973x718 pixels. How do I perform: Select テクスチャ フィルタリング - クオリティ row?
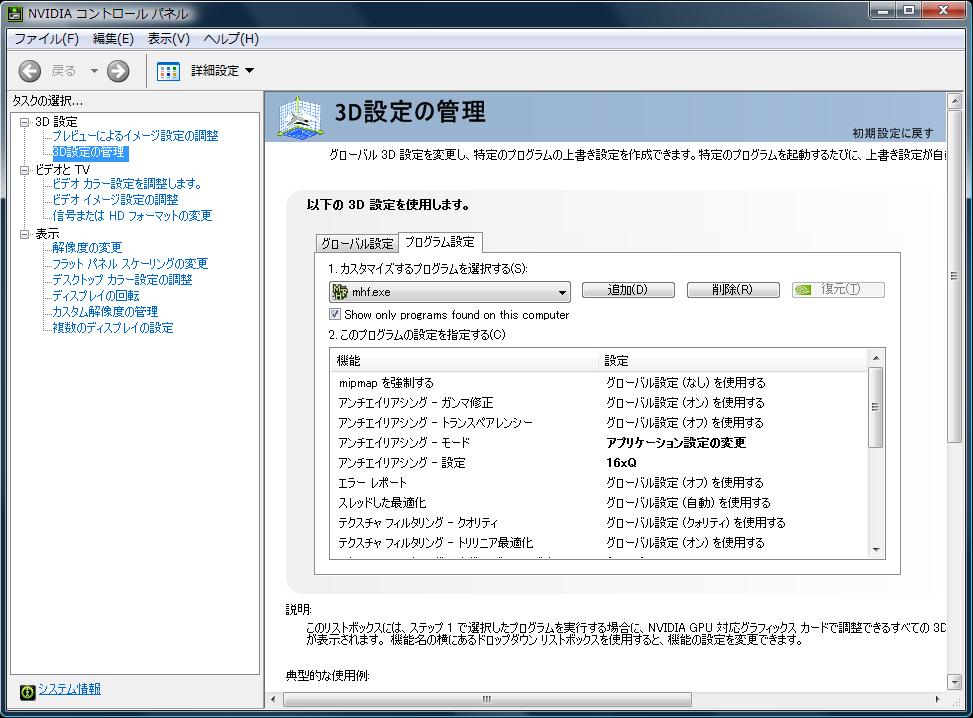(x=599, y=523)
